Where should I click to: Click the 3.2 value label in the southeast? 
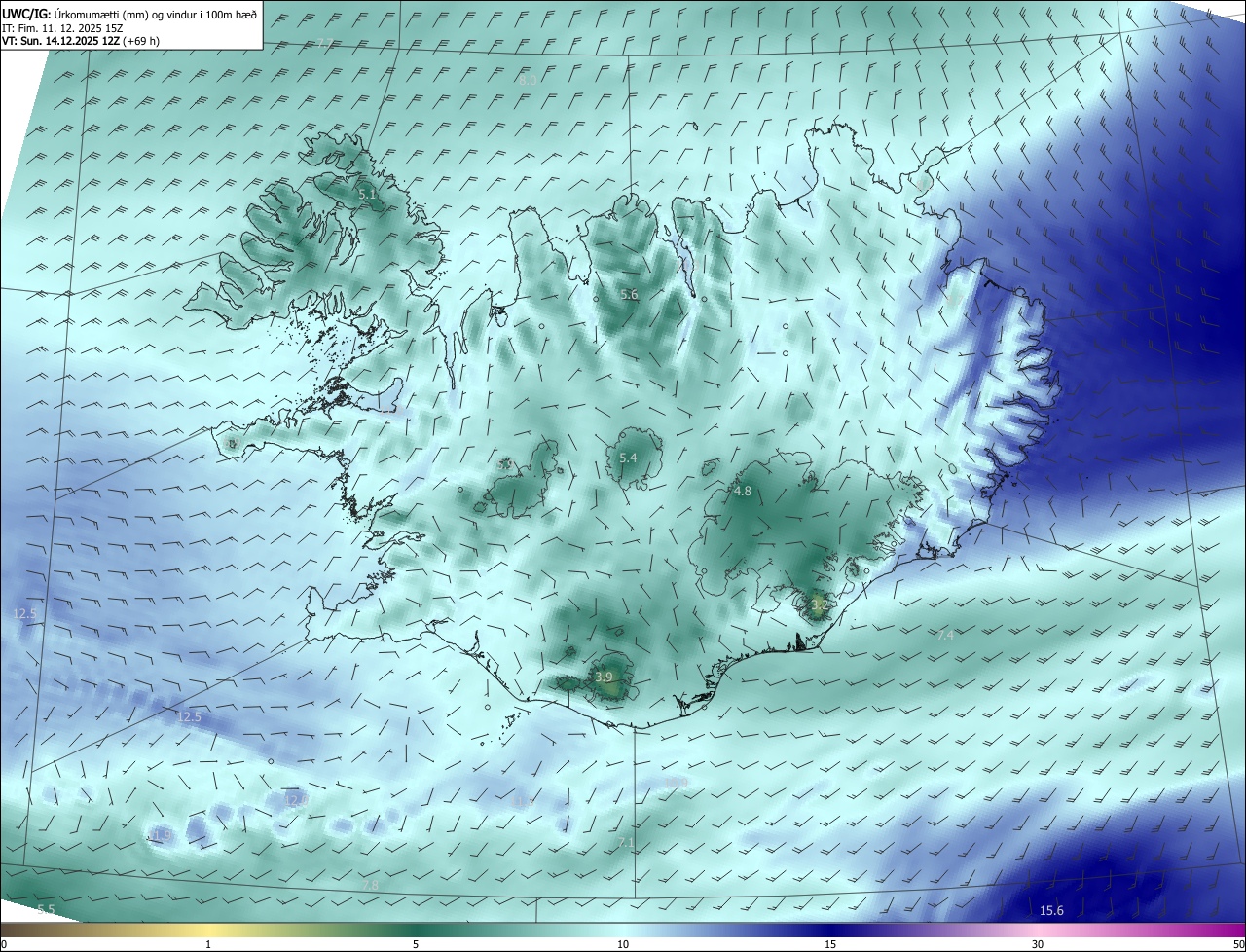[x=819, y=604]
